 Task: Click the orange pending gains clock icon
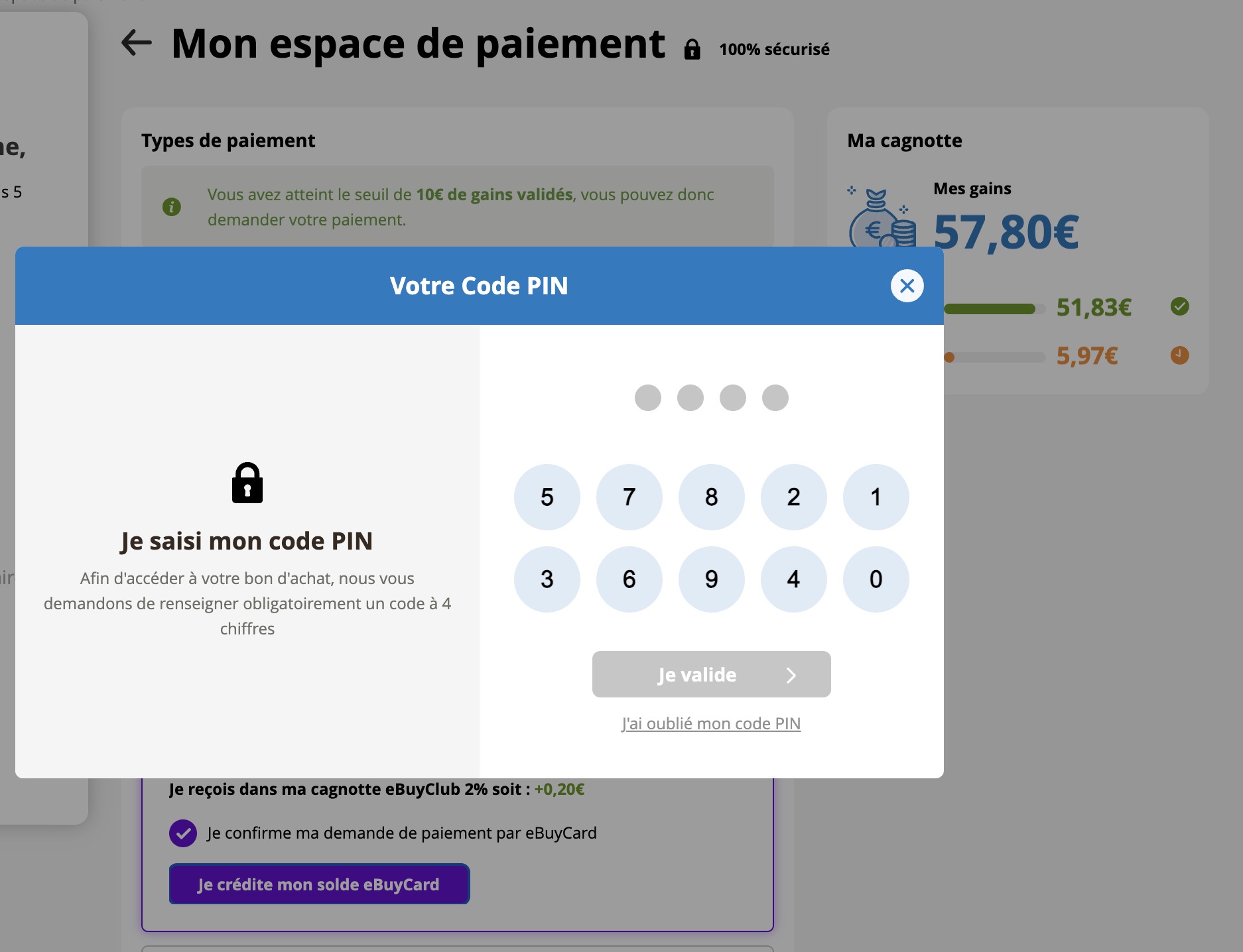click(1179, 355)
